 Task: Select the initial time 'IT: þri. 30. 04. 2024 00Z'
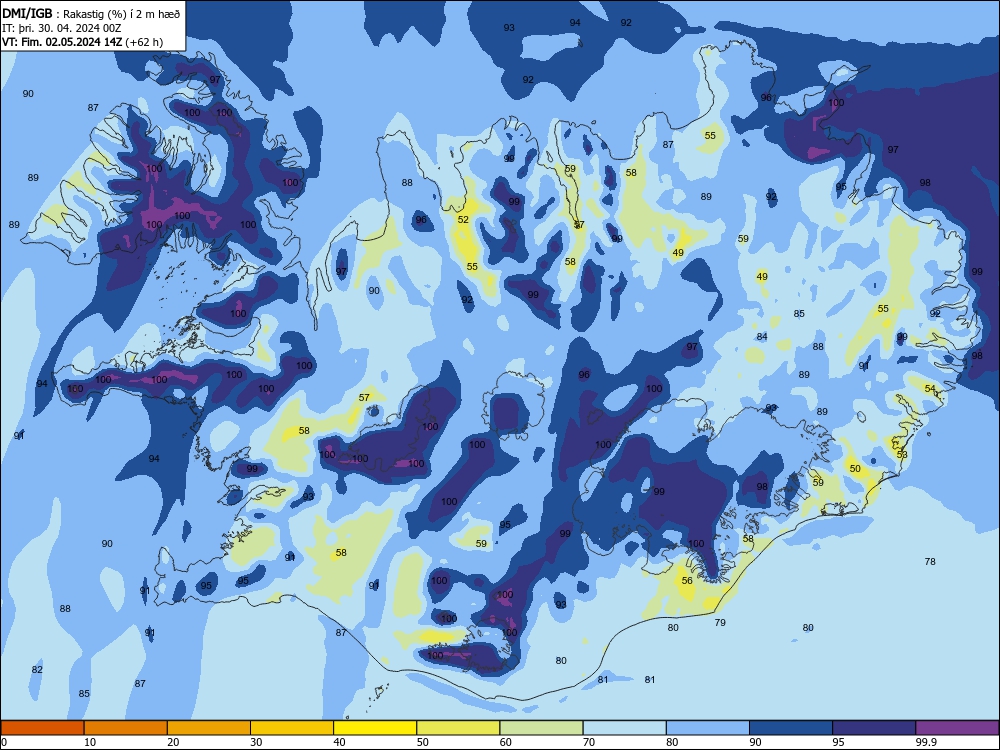pos(61,28)
